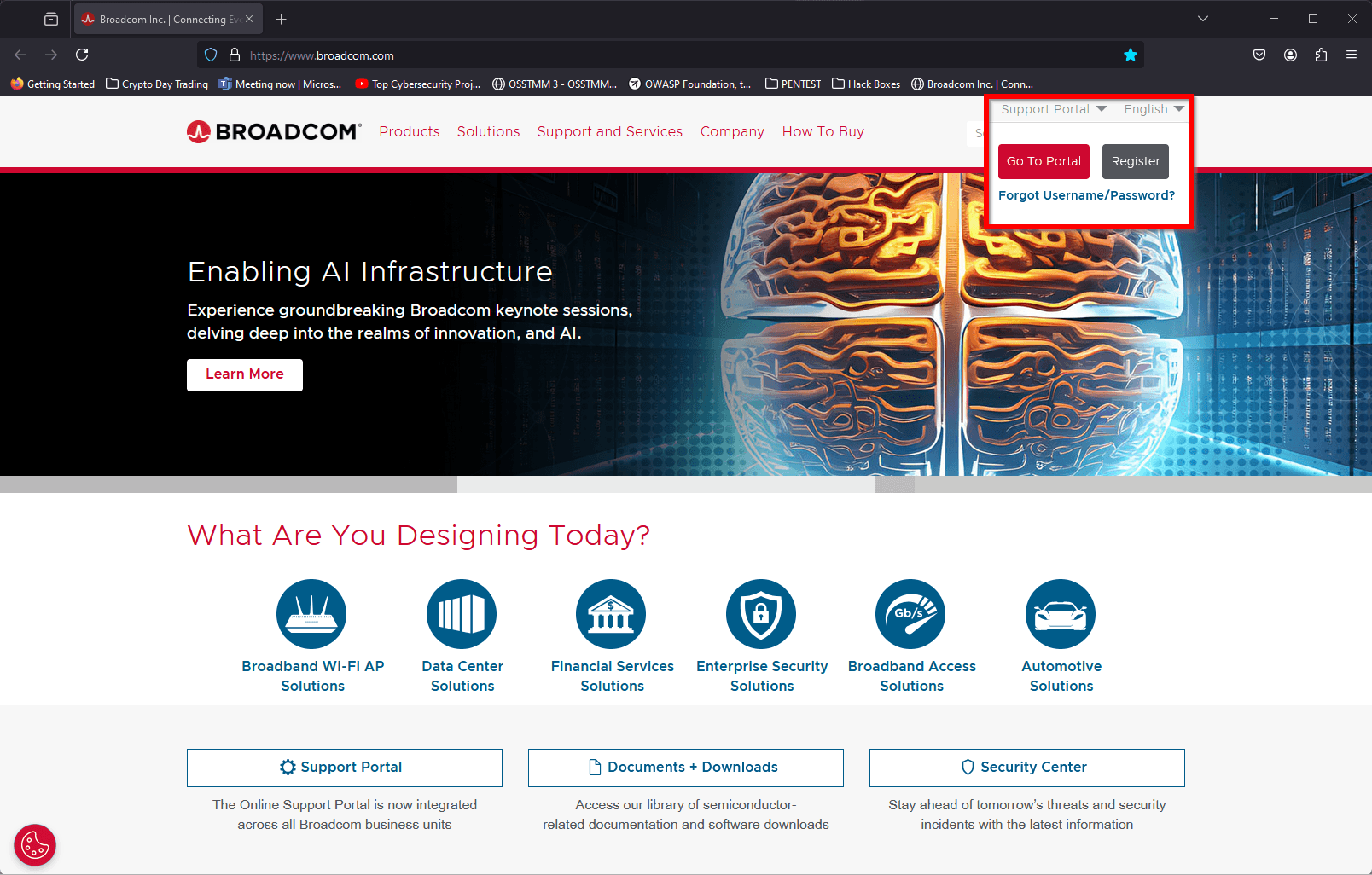Click the Register button
This screenshot has width=1372, height=875.
click(x=1136, y=161)
